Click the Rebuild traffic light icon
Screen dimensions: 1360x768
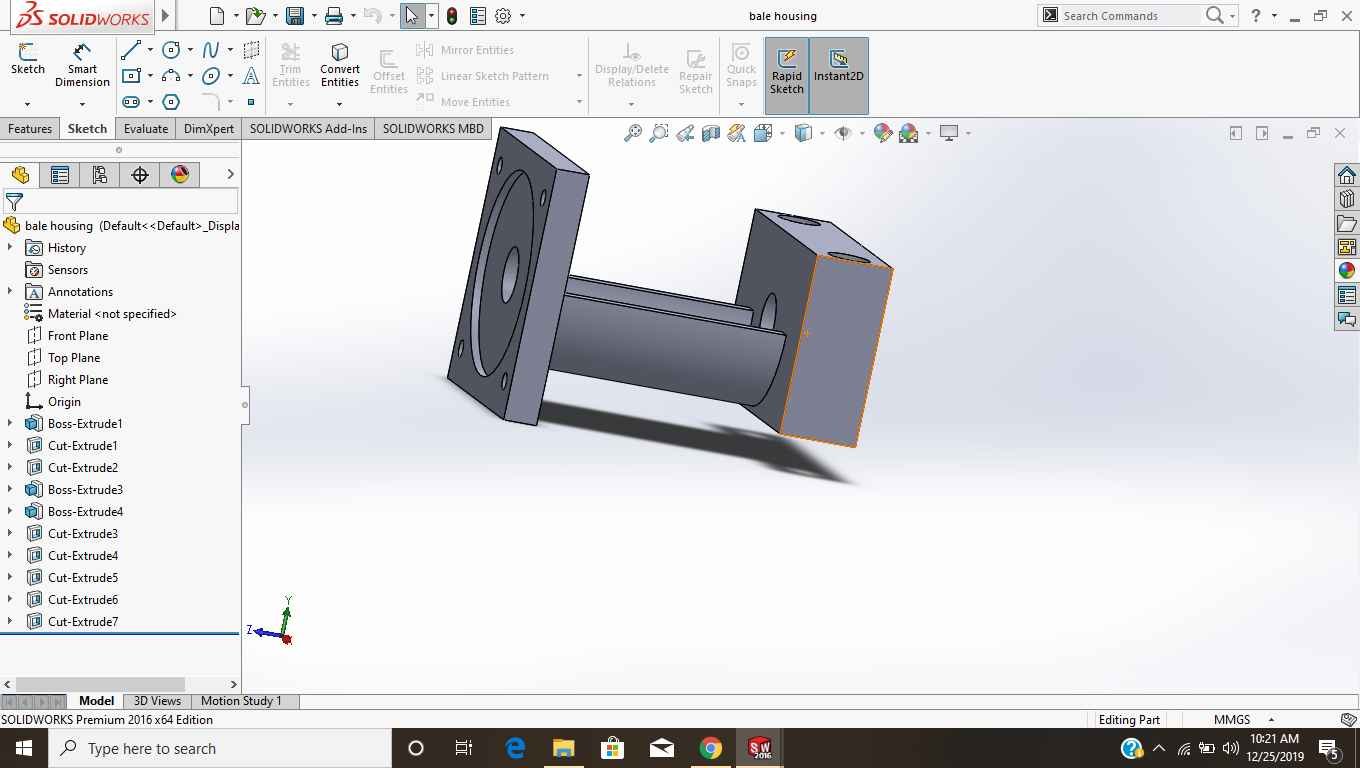[452, 16]
